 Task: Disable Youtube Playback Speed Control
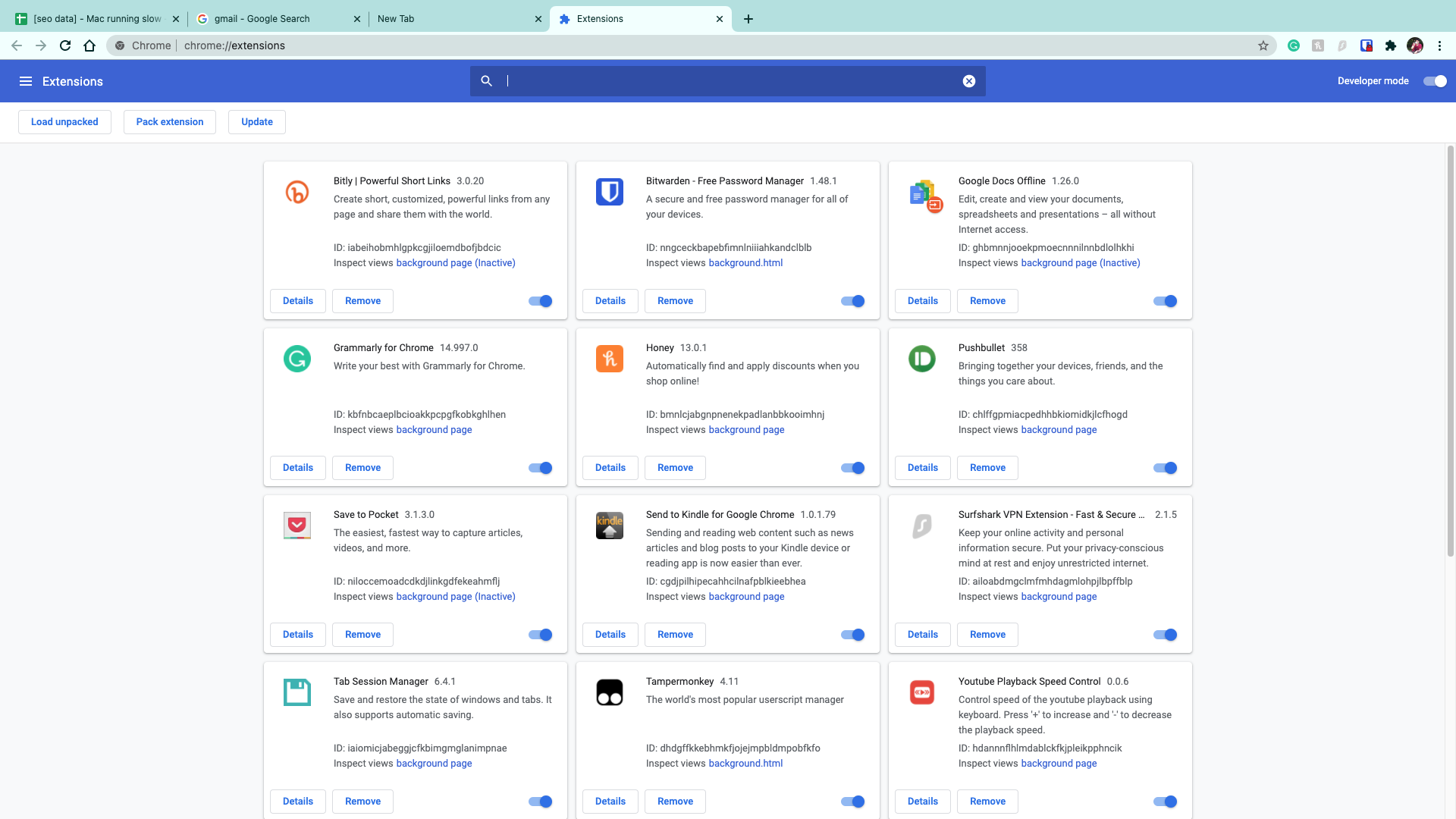(x=1166, y=802)
